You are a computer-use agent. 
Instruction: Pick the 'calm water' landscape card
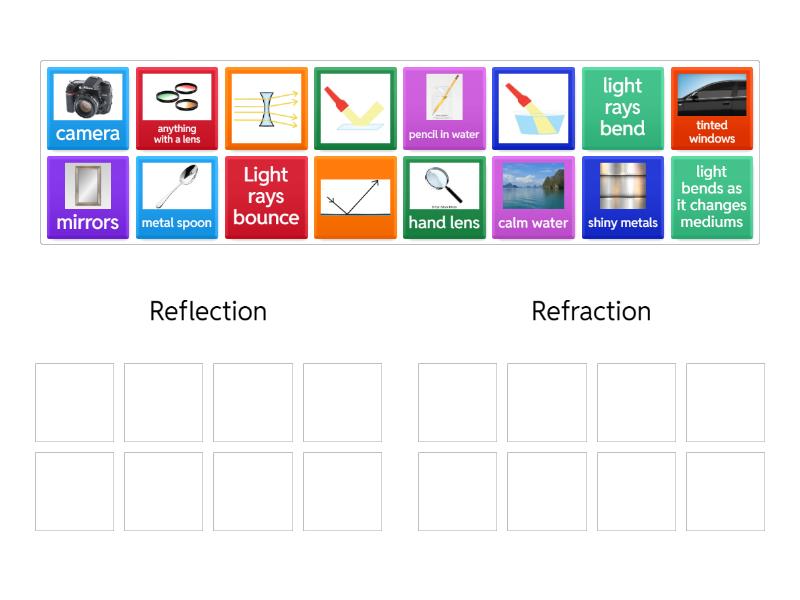click(x=533, y=197)
